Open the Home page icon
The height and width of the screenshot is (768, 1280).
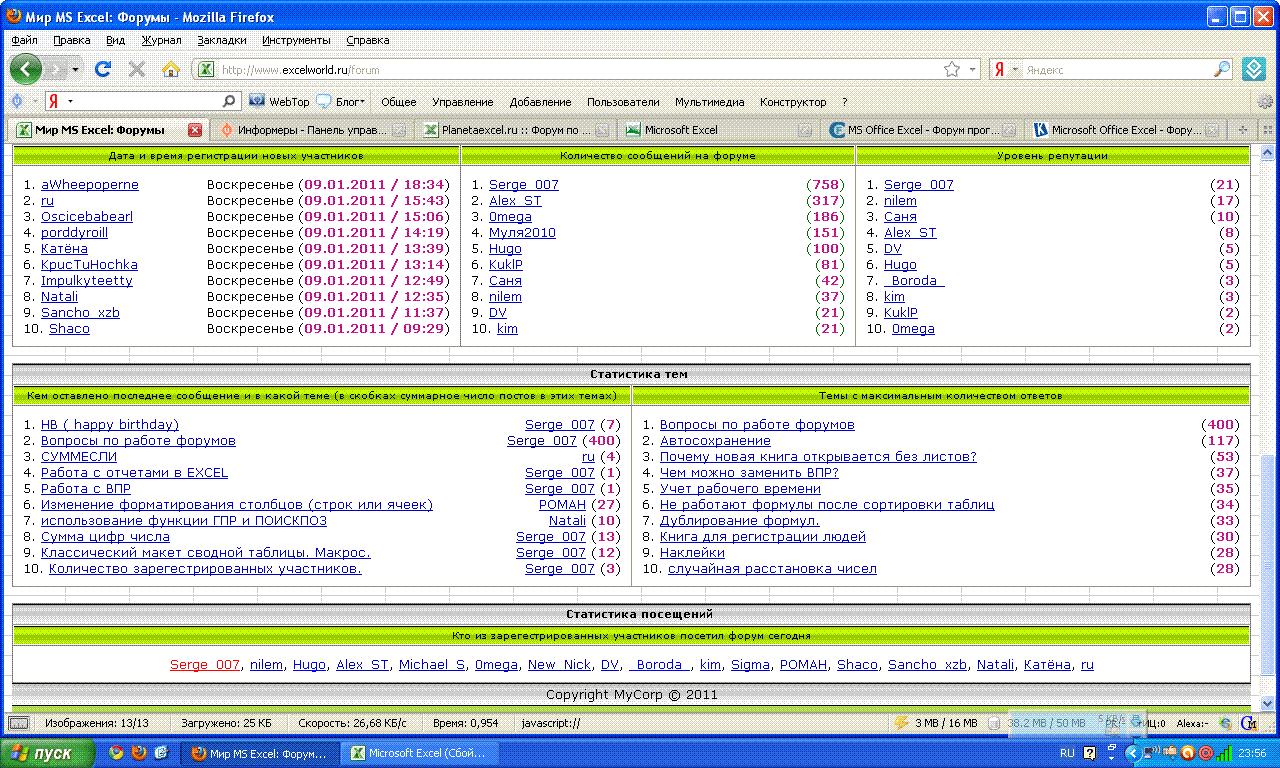tap(171, 69)
